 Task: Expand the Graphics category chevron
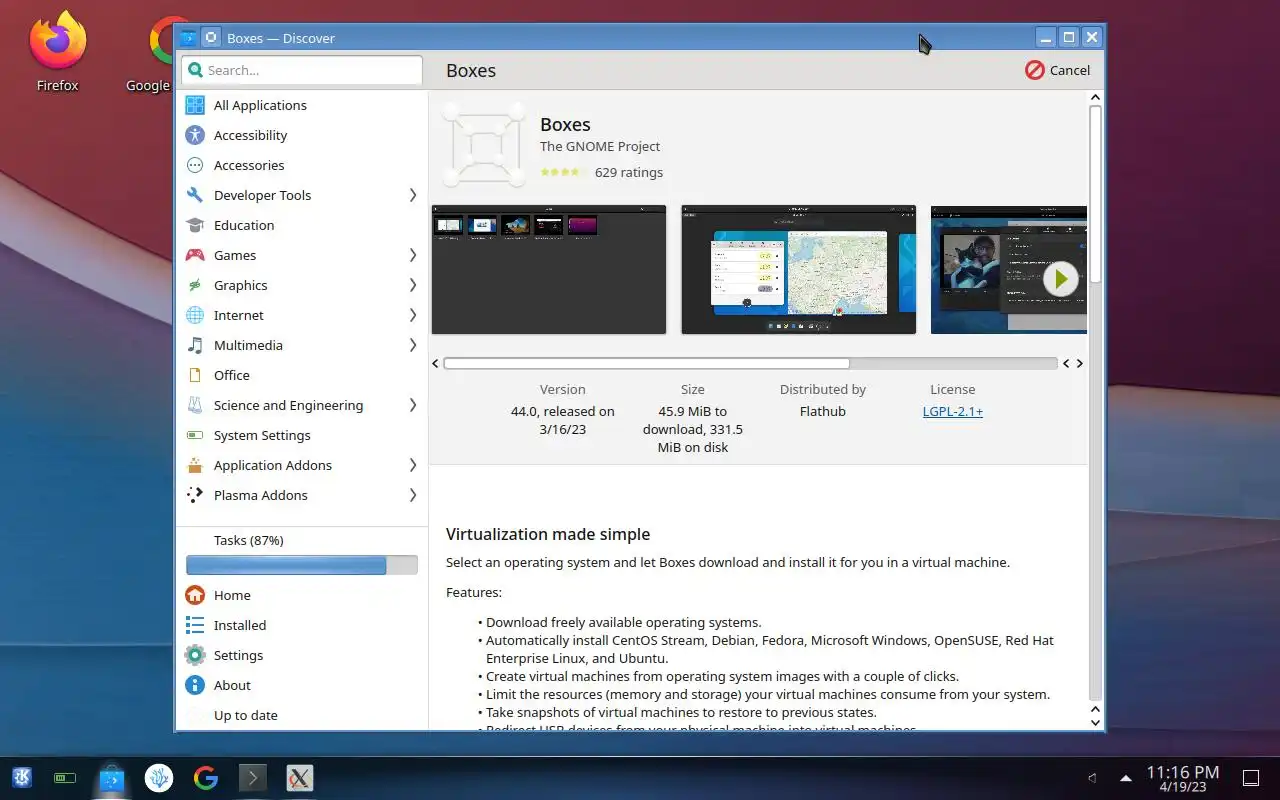pyautogui.click(x=412, y=285)
